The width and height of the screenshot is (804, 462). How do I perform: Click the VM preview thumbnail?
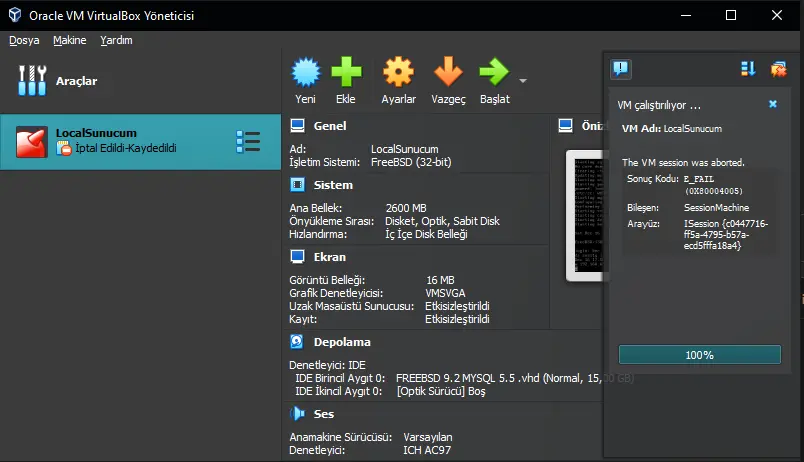(588, 215)
